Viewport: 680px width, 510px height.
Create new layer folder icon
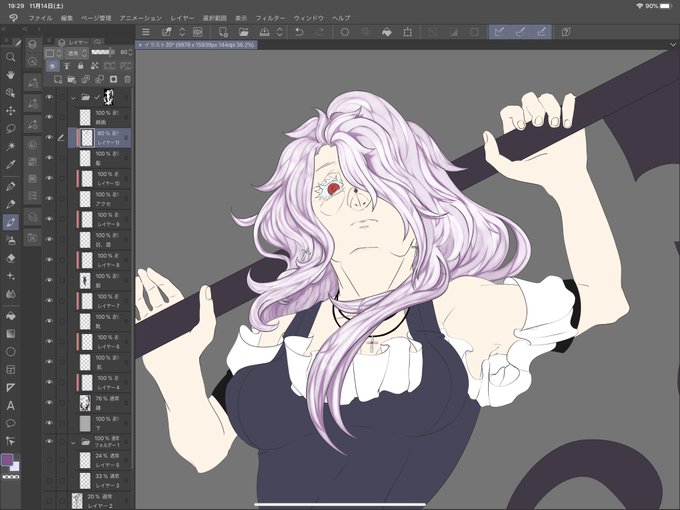point(72,79)
